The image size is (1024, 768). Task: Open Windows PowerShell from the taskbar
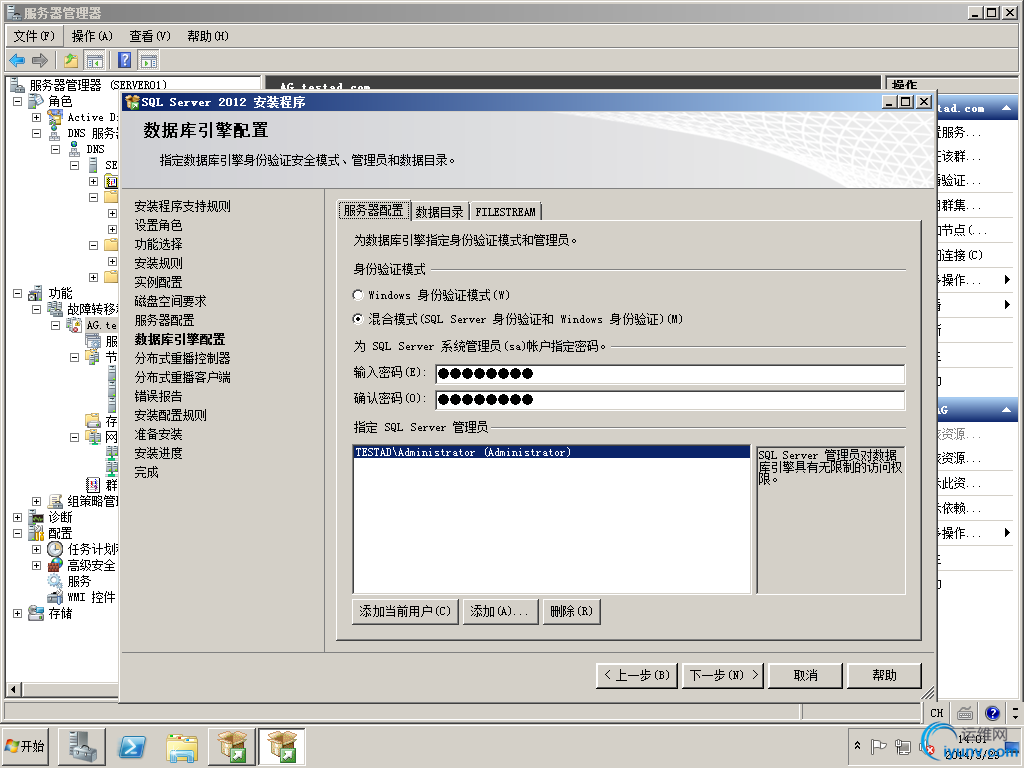130,746
